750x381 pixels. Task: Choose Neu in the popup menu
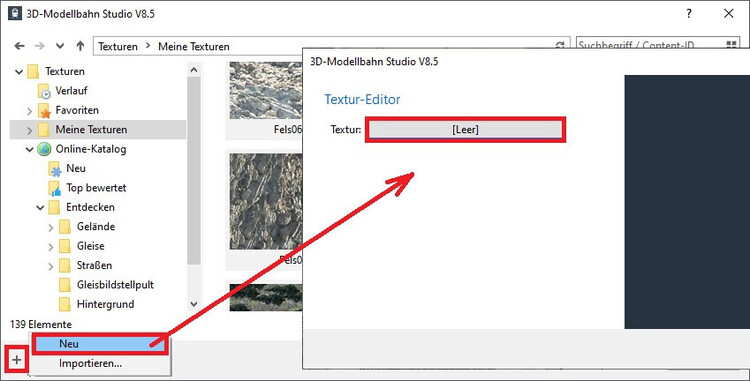coord(100,344)
